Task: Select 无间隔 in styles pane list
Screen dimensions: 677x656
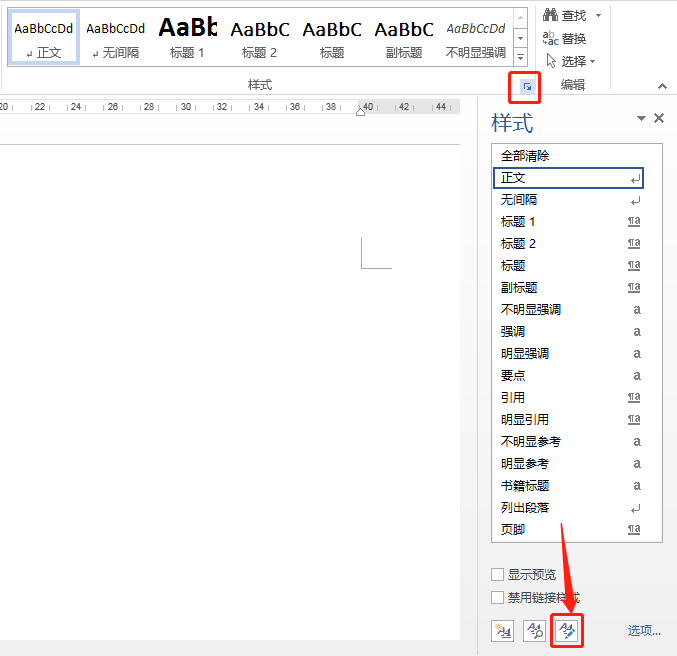Action: pyautogui.click(x=568, y=200)
